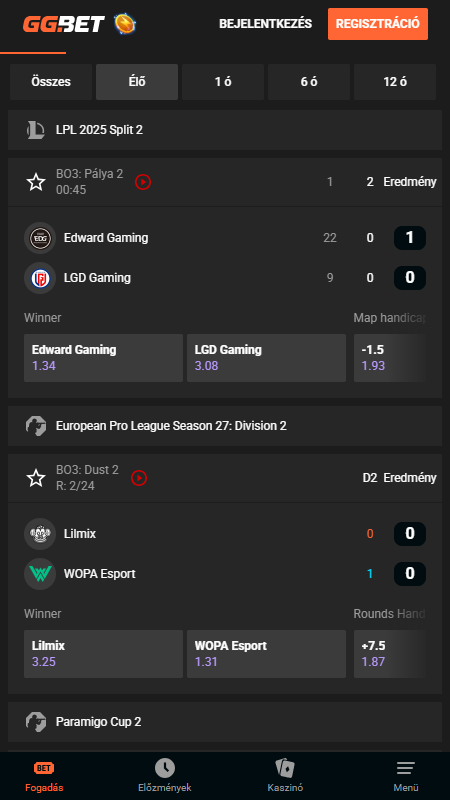The width and height of the screenshot is (450, 800).
Task: Watch the LPL match live stream
Action: tap(143, 182)
